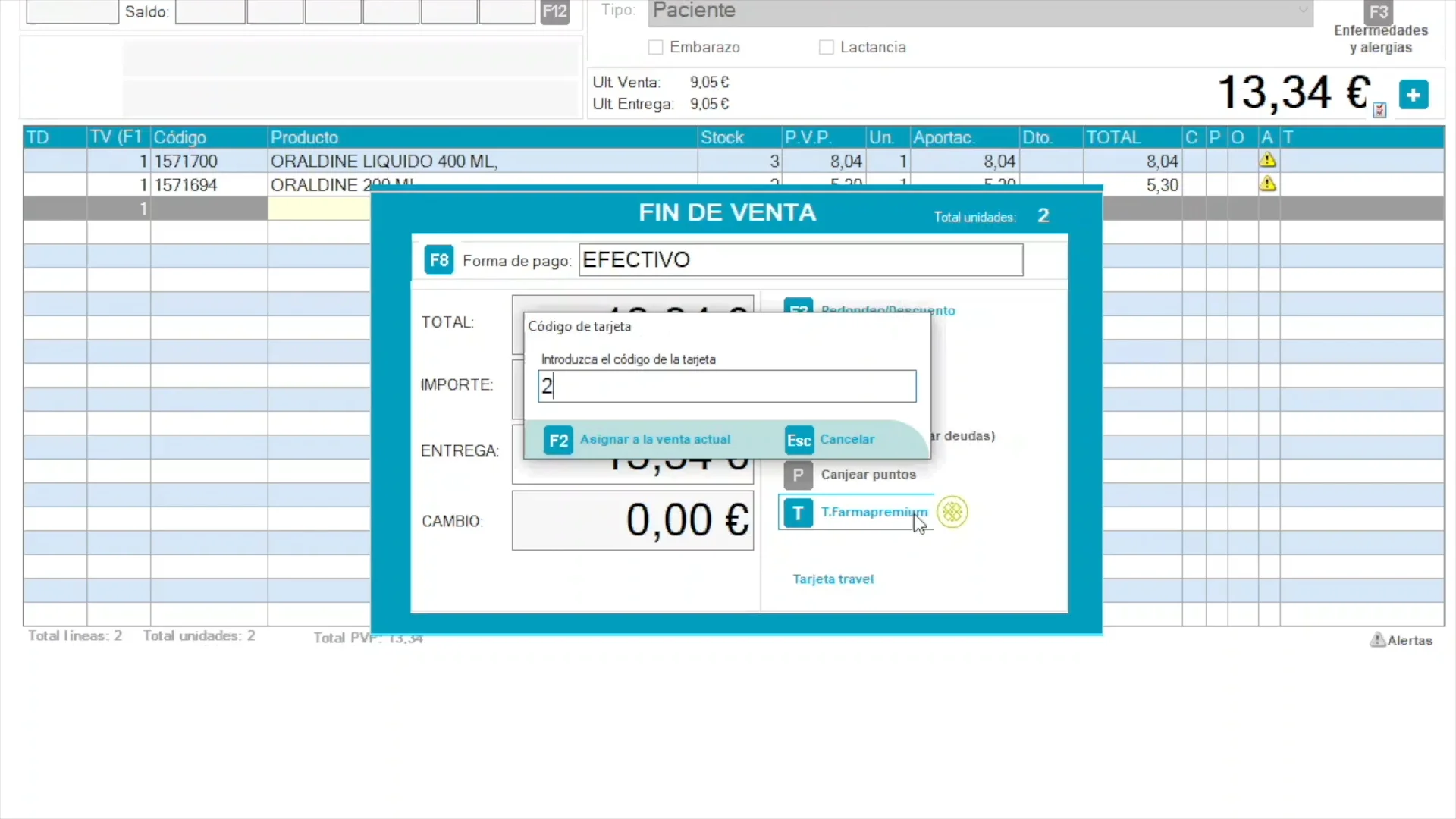Enable the Embarazo checkbox
This screenshot has width=1456, height=819.
click(656, 48)
